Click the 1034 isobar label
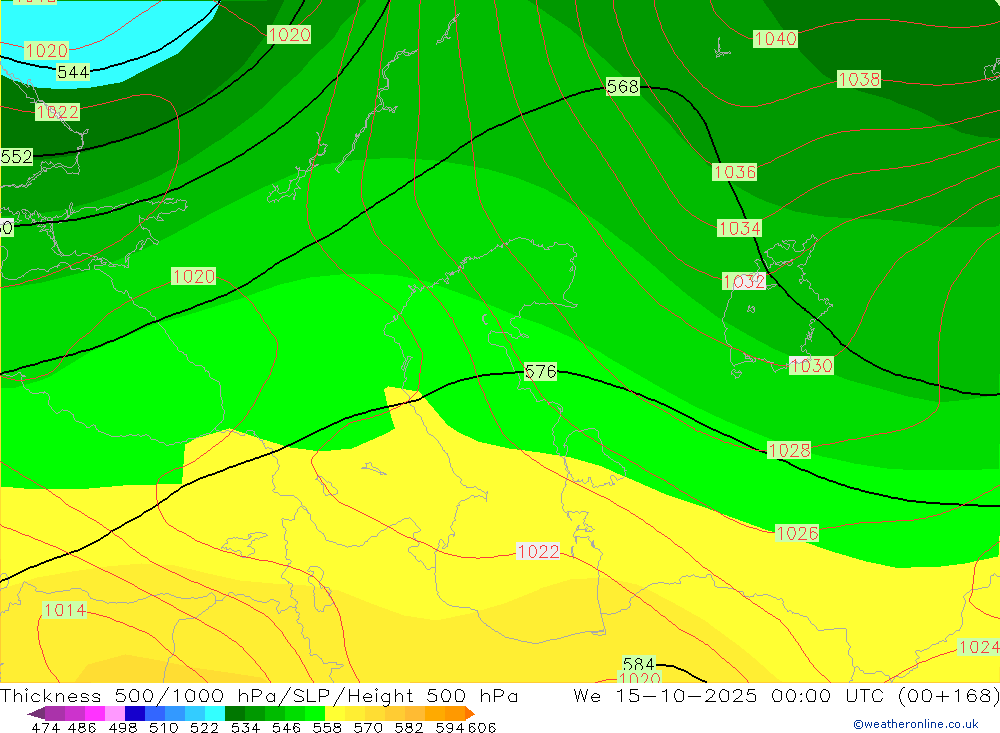 click(x=739, y=228)
